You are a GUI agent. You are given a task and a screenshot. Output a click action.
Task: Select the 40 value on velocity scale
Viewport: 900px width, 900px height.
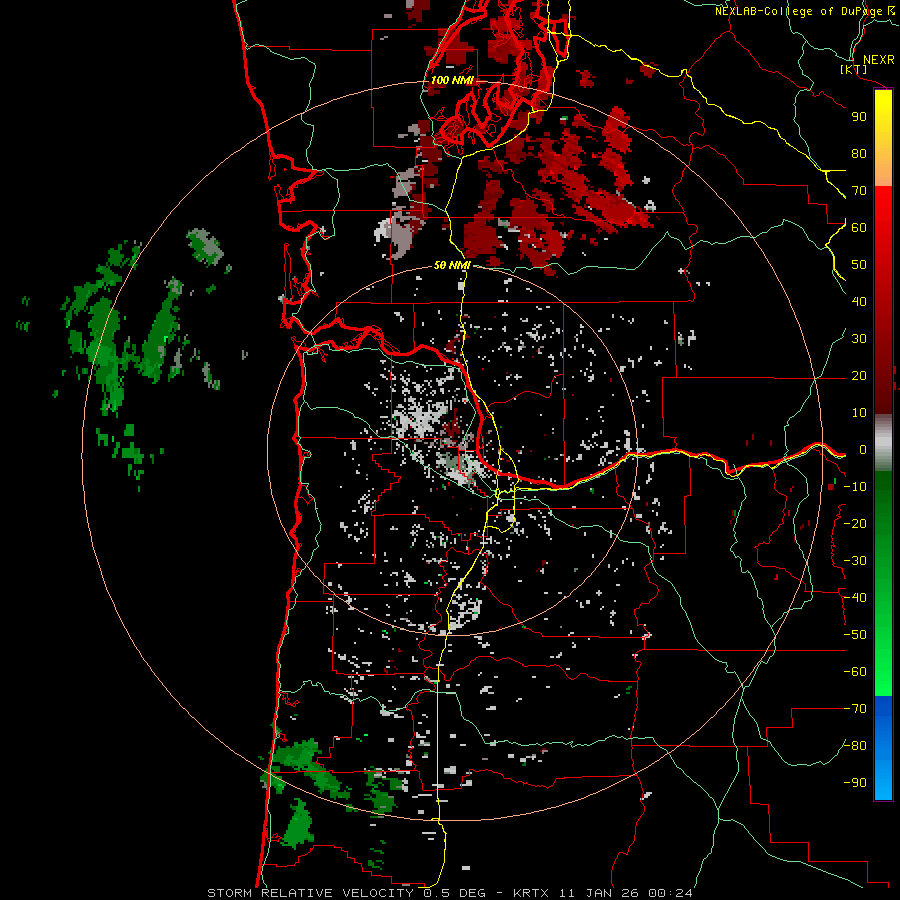tap(859, 302)
